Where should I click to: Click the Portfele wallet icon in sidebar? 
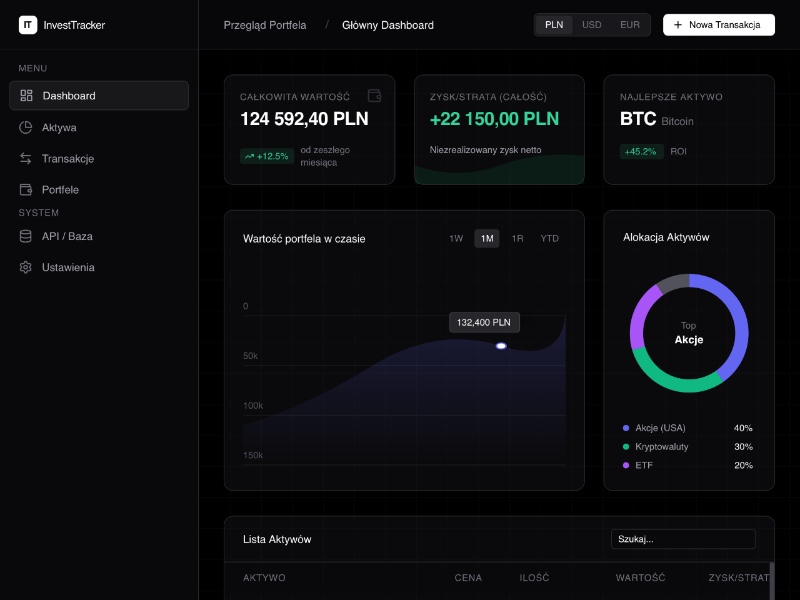[x=26, y=189]
